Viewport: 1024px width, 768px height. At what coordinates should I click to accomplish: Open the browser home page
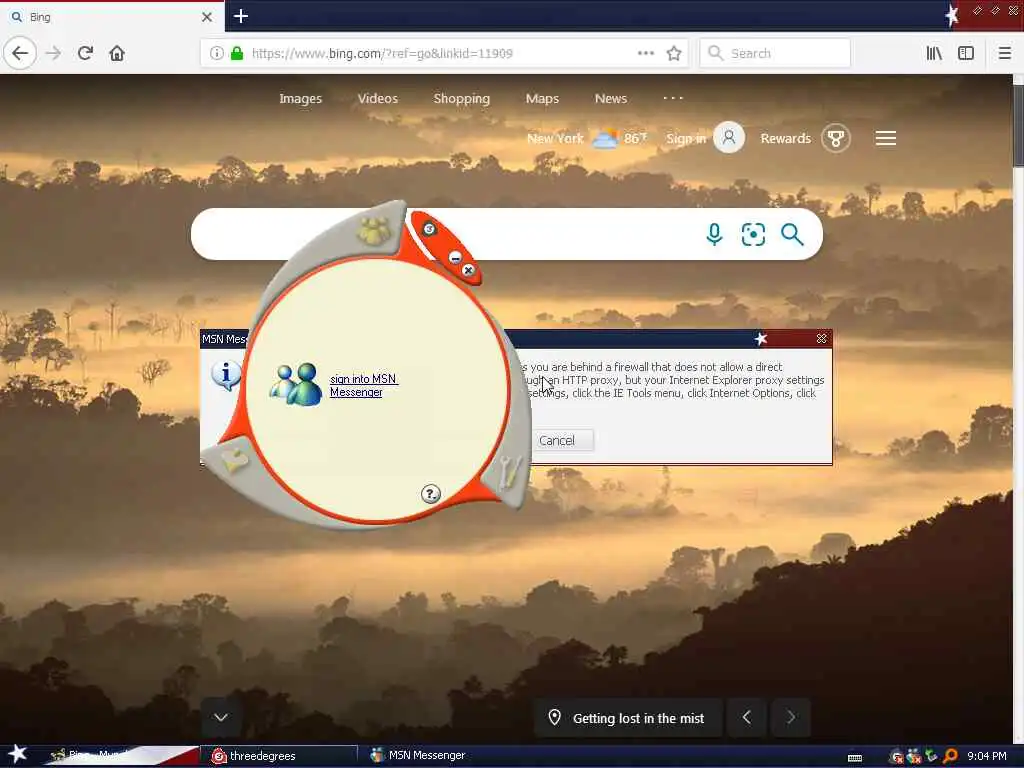[x=117, y=53]
